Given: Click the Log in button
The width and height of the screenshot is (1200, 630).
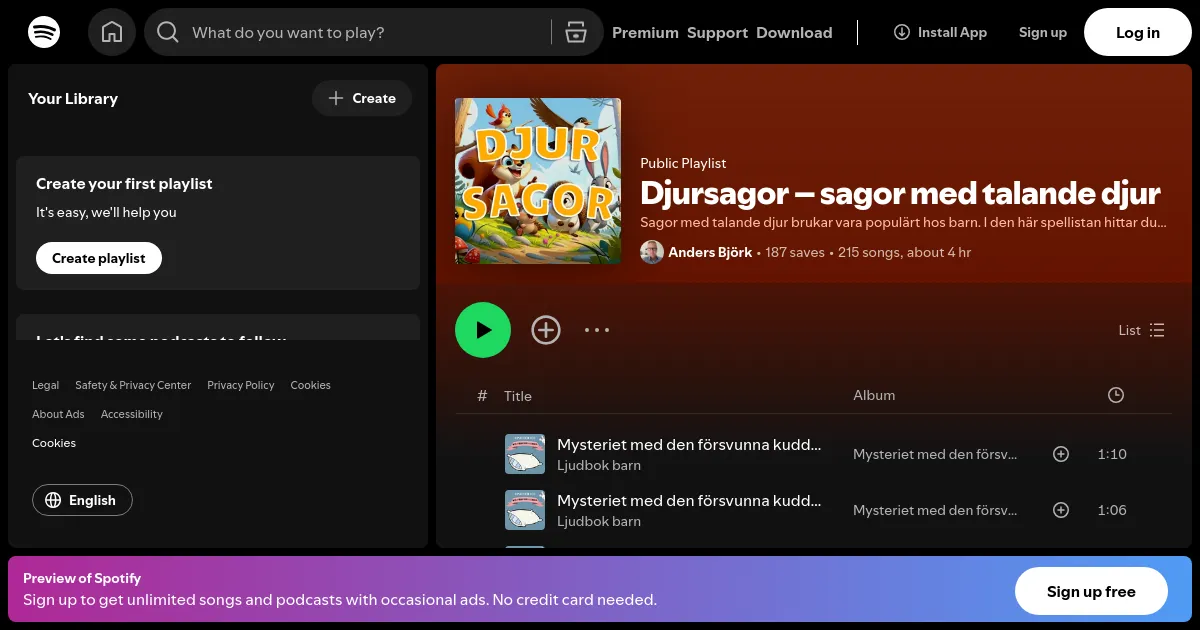Looking at the screenshot, I should pyautogui.click(x=1137, y=31).
